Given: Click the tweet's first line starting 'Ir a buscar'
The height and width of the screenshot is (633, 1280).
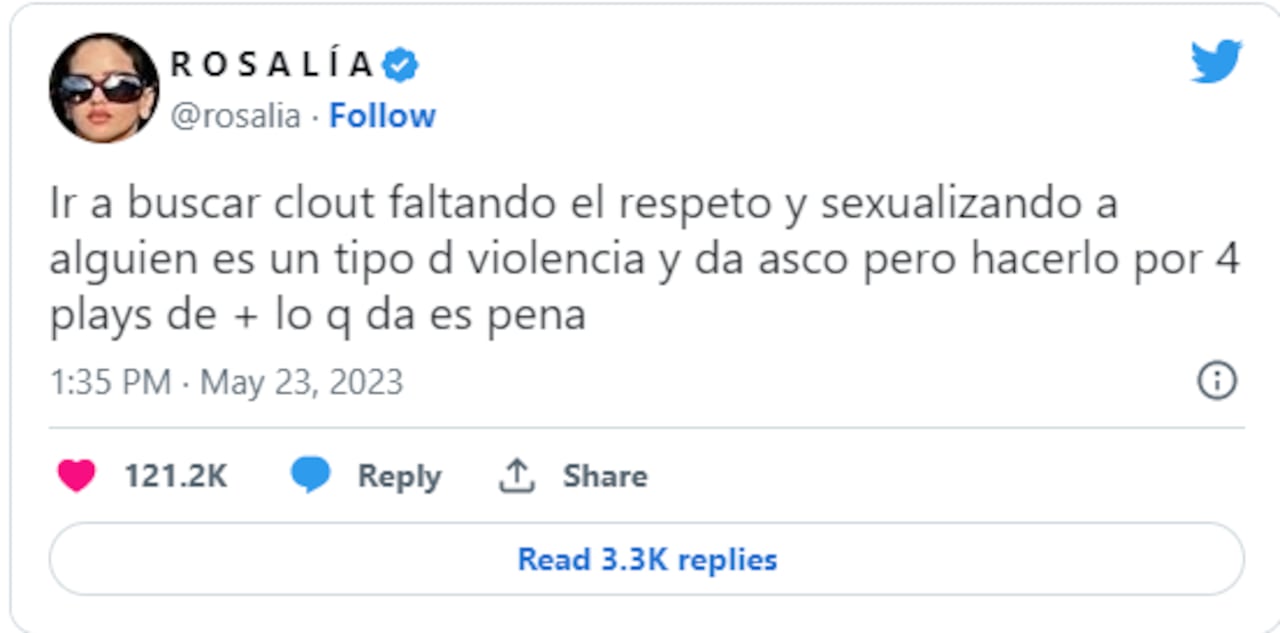Looking at the screenshot, I should 583,204.
